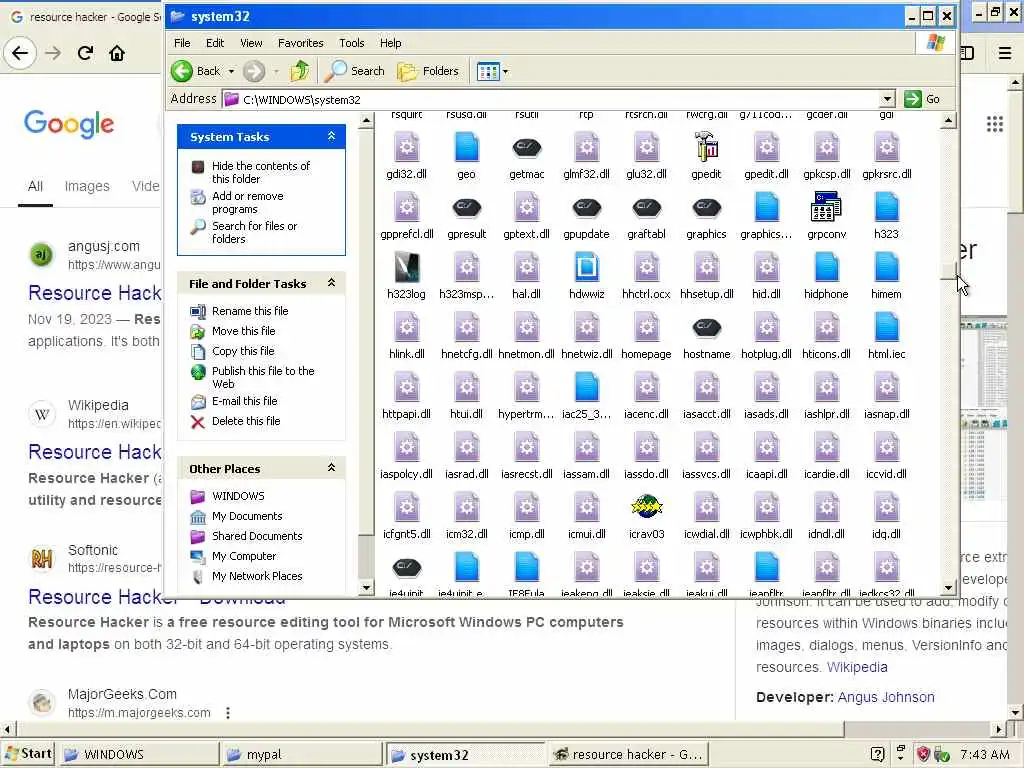Open My Computer in Other Places
Viewport: 1024px width, 768px height.
pos(244,556)
